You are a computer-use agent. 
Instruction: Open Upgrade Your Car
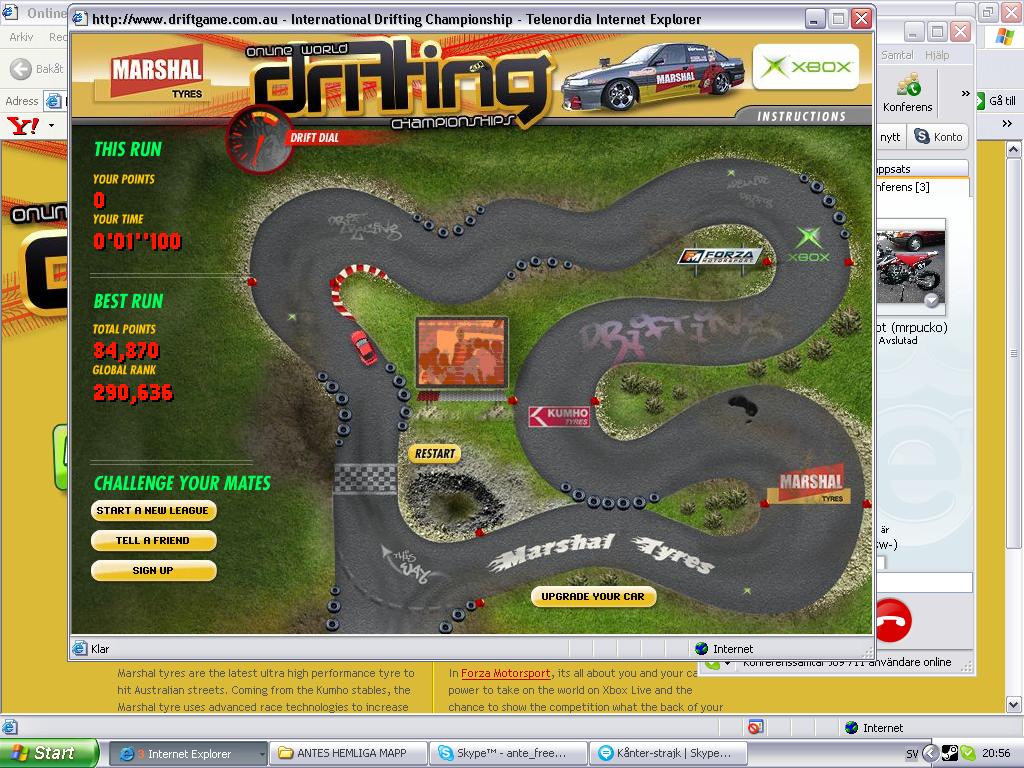(x=593, y=596)
